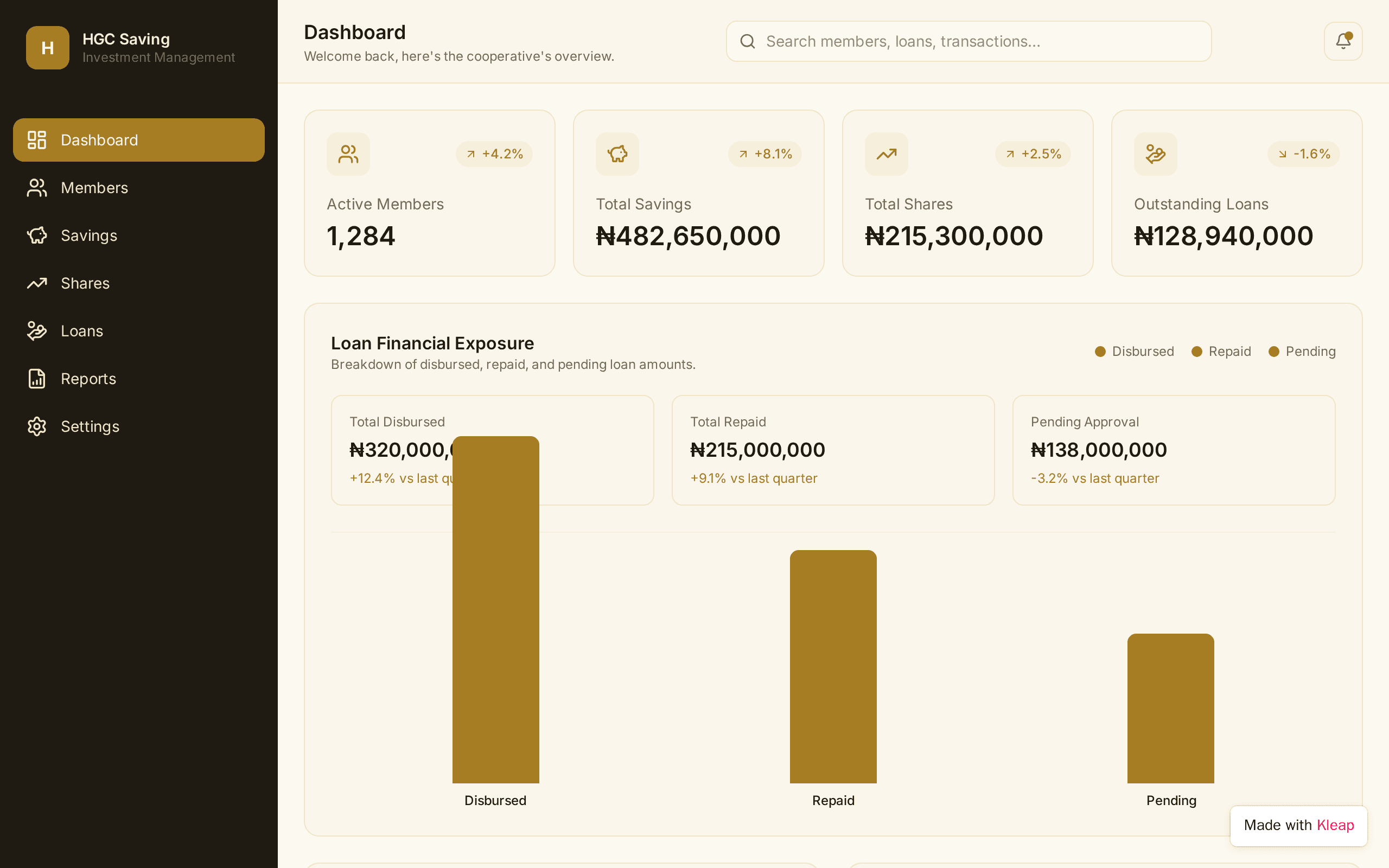Click the Savings piggy bank sidebar icon
Viewport: 1389px width, 868px height.
(37, 235)
